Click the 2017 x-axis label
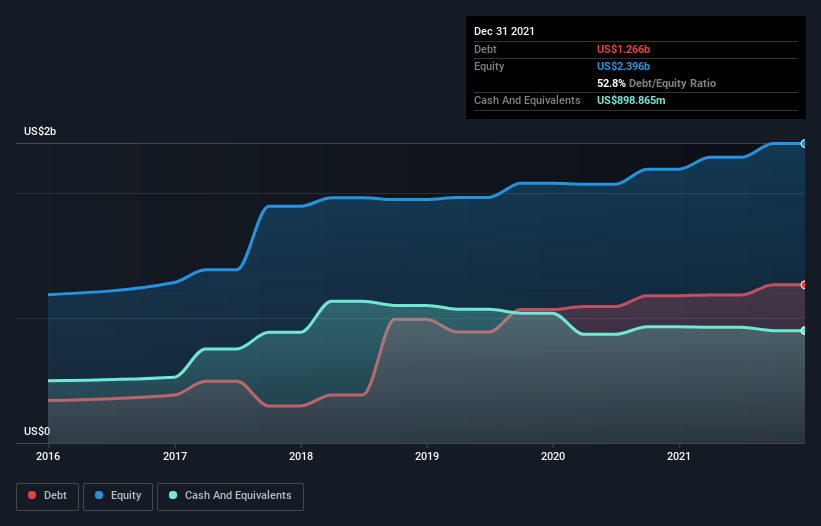Image resolution: width=821 pixels, height=526 pixels. pyautogui.click(x=175, y=456)
